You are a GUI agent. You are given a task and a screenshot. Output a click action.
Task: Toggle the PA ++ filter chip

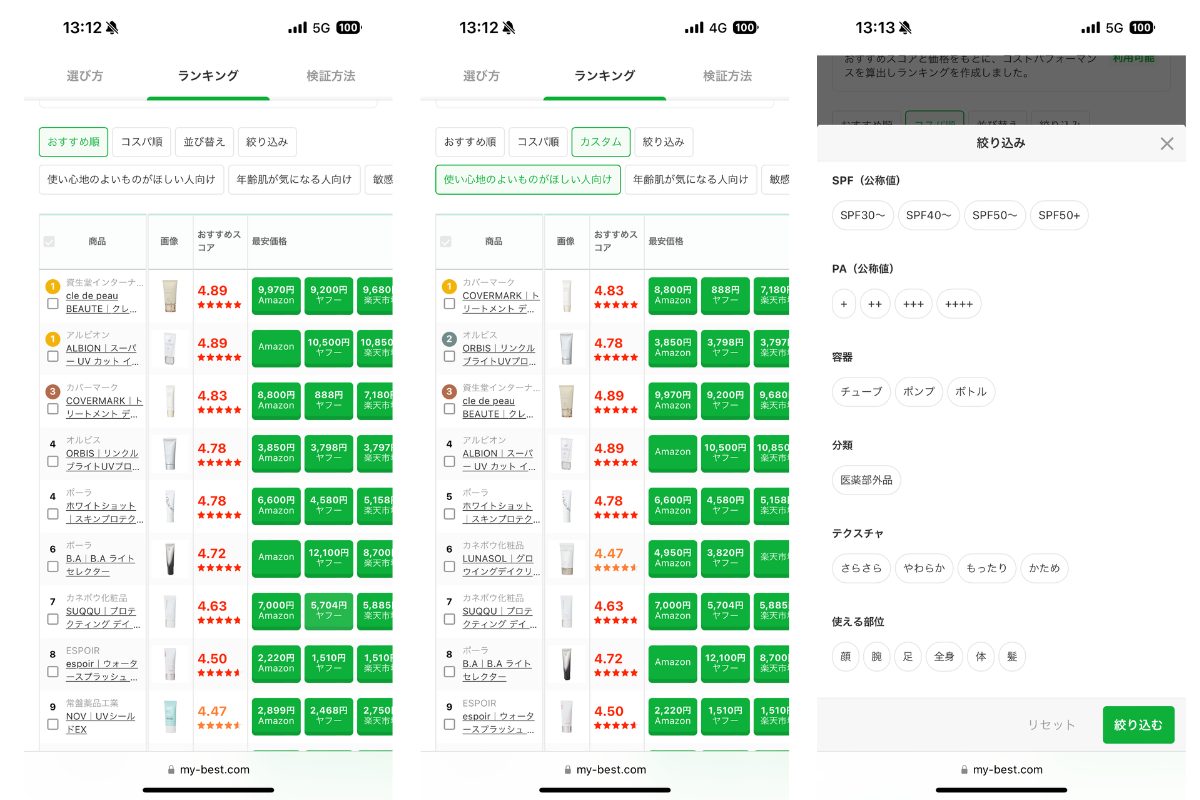click(x=875, y=304)
